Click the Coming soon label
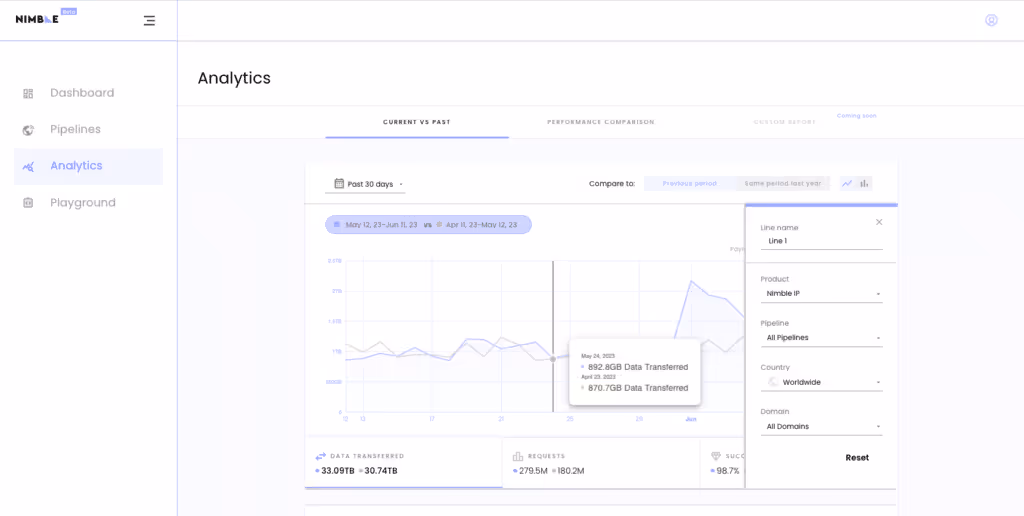The height and width of the screenshot is (516, 1024). (x=856, y=116)
